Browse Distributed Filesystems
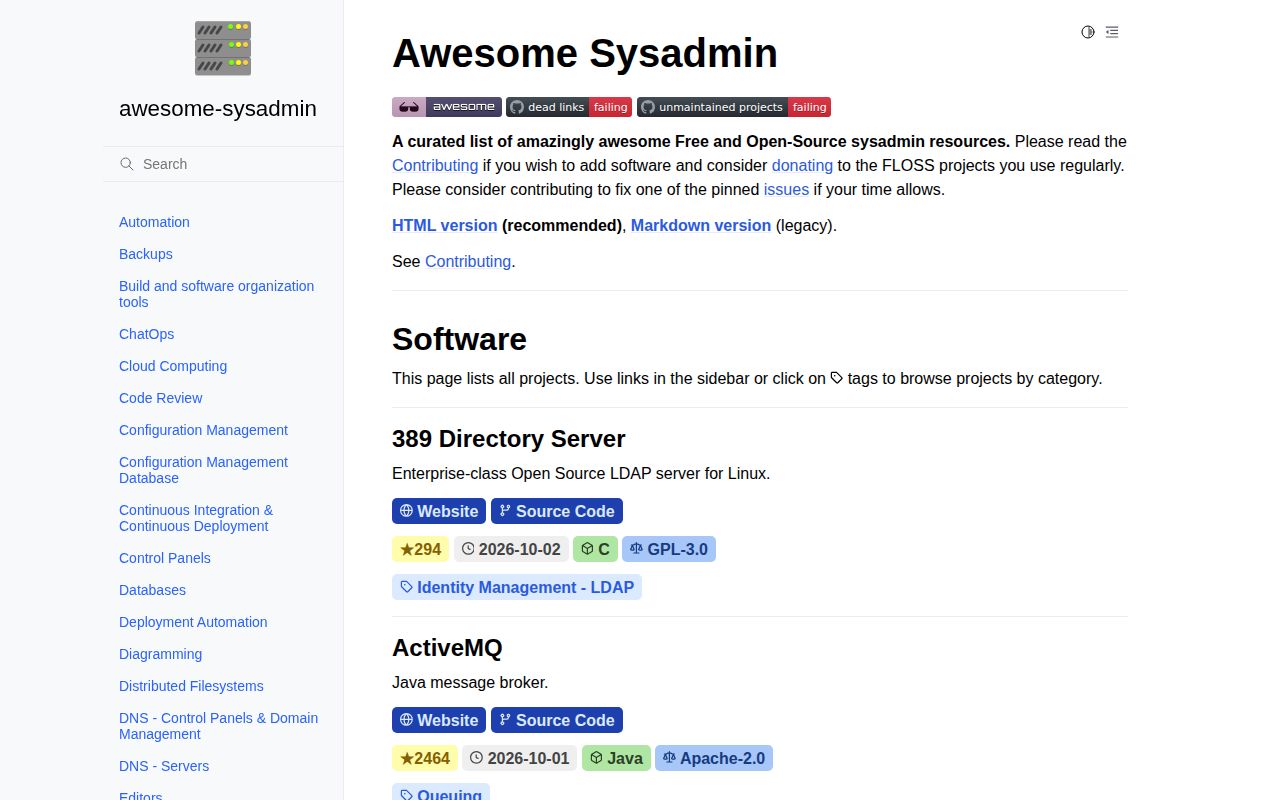1280x800 pixels. pyautogui.click(x=192, y=686)
